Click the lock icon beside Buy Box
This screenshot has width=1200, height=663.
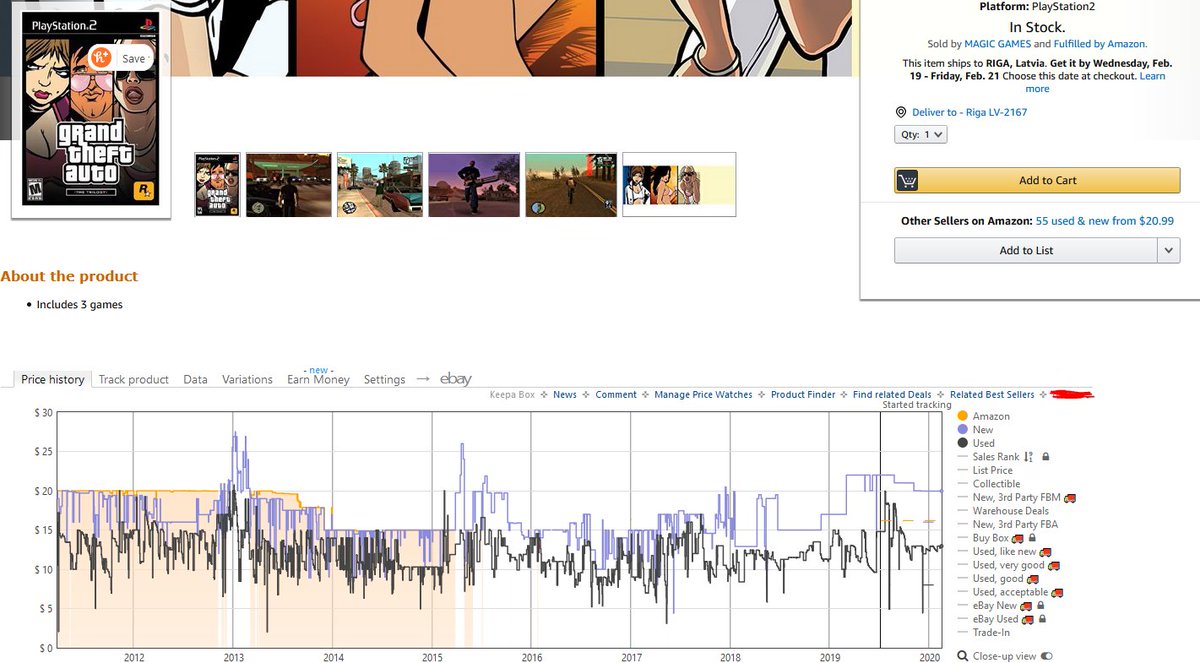click(1033, 538)
